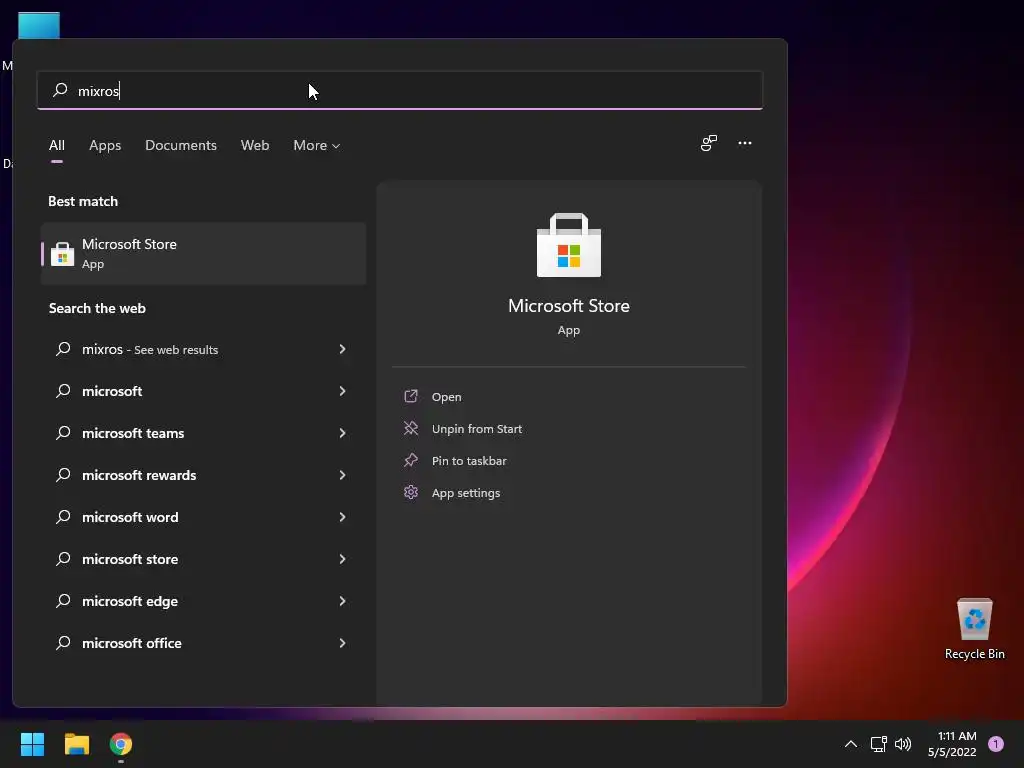Switch to the Documents tab
This screenshot has height=768, width=1024.
pos(181,145)
